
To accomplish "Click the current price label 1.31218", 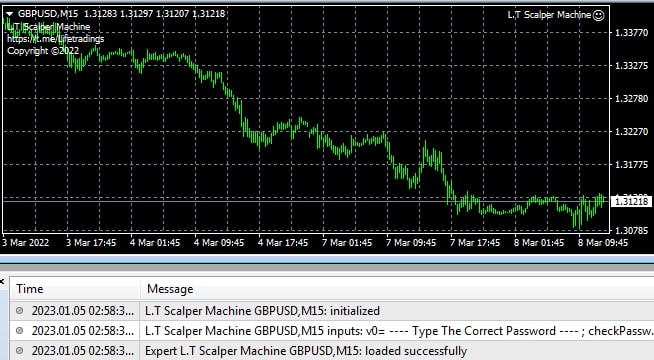I will [x=631, y=201].
